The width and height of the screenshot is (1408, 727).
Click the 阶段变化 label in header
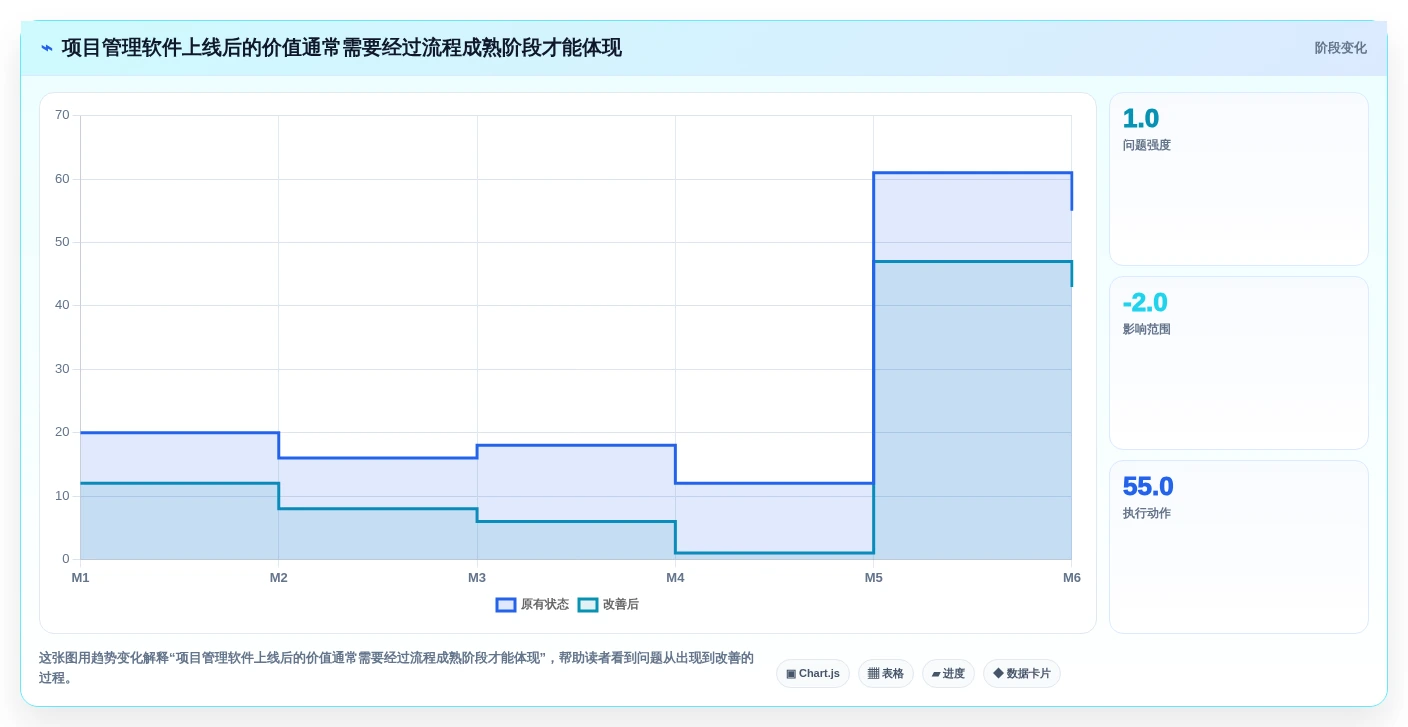(1340, 48)
